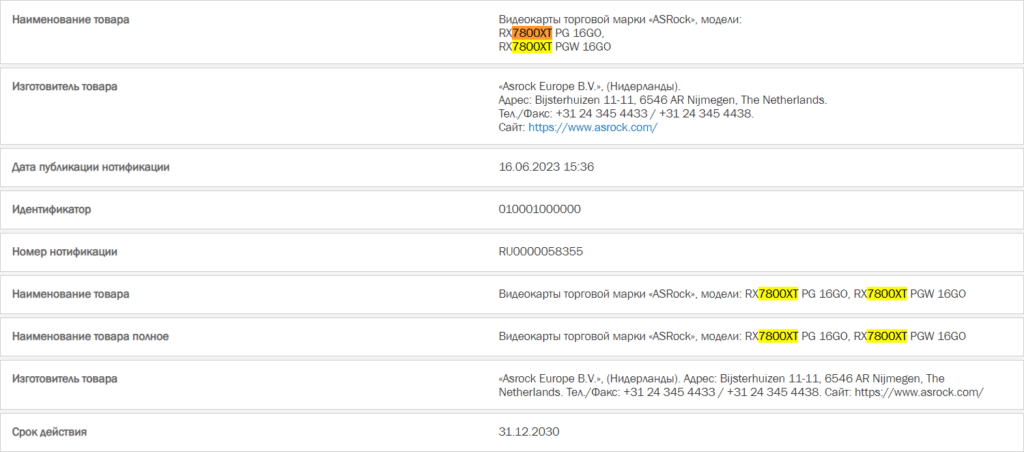Click the 'Идентификатор' label
Image resolution: width=1024 pixels, height=452 pixels.
tap(52, 210)
